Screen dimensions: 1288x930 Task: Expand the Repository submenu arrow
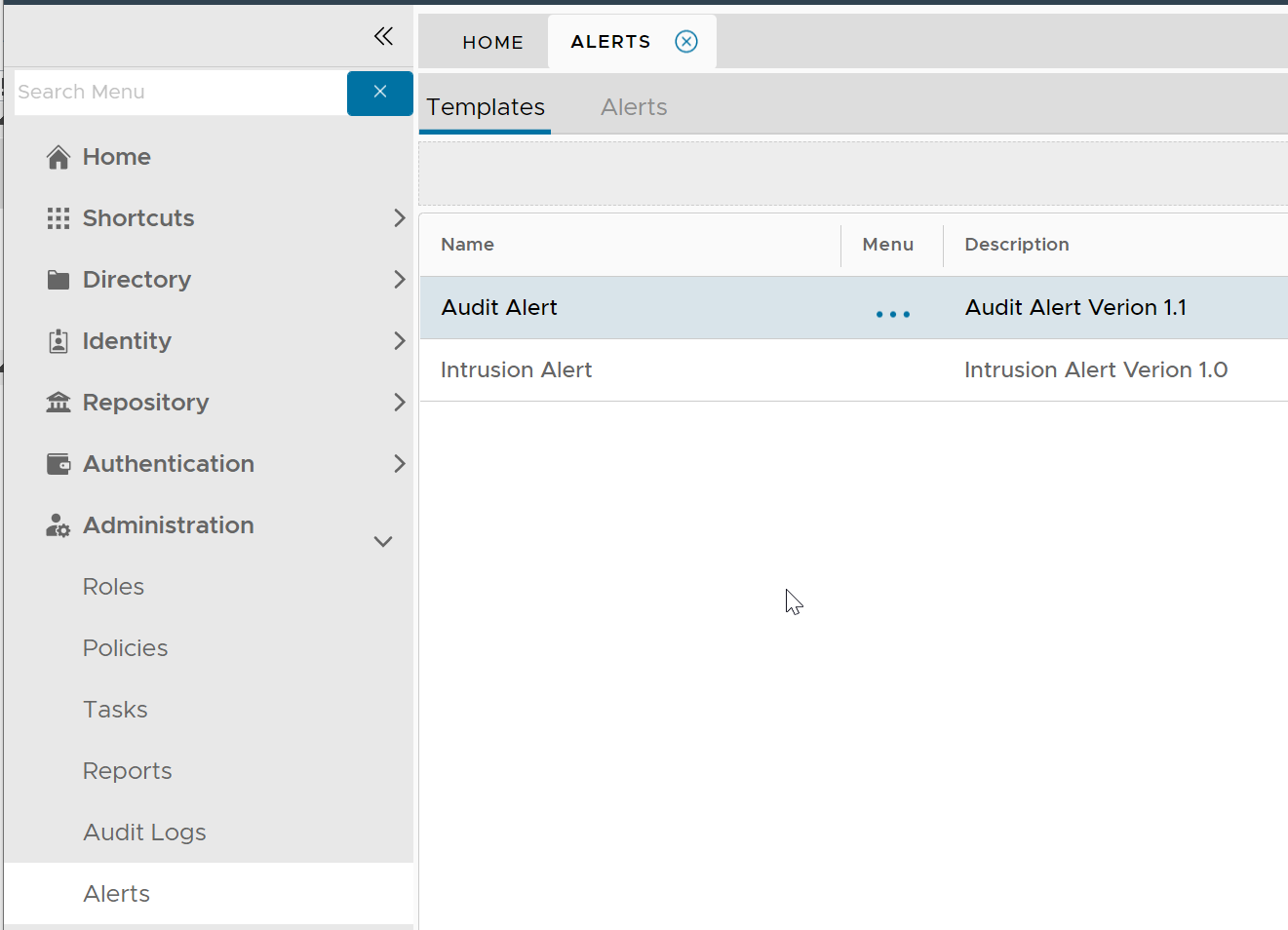click(x=399, y=403)
